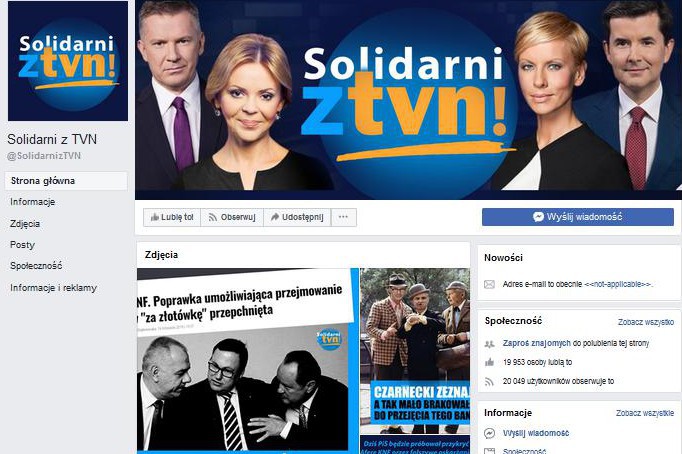Go to Informacje in the sidebar
This screenshot has width=682, height=454.
[33, 202]
